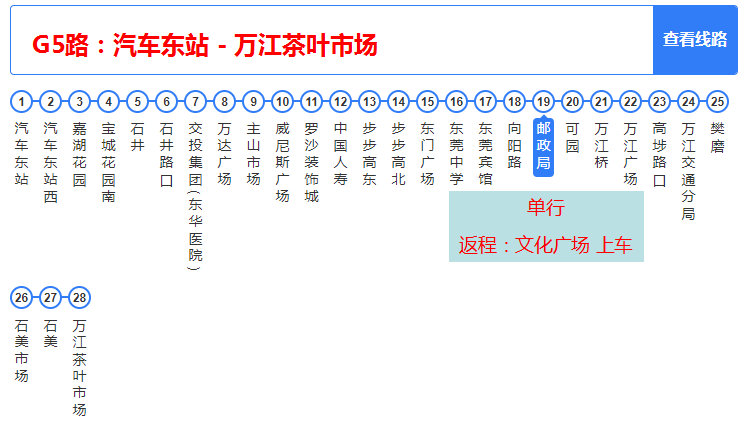The image size is (746, 428).
Task: Click the 步步高东 stop name
Action: tap(370, 154)
